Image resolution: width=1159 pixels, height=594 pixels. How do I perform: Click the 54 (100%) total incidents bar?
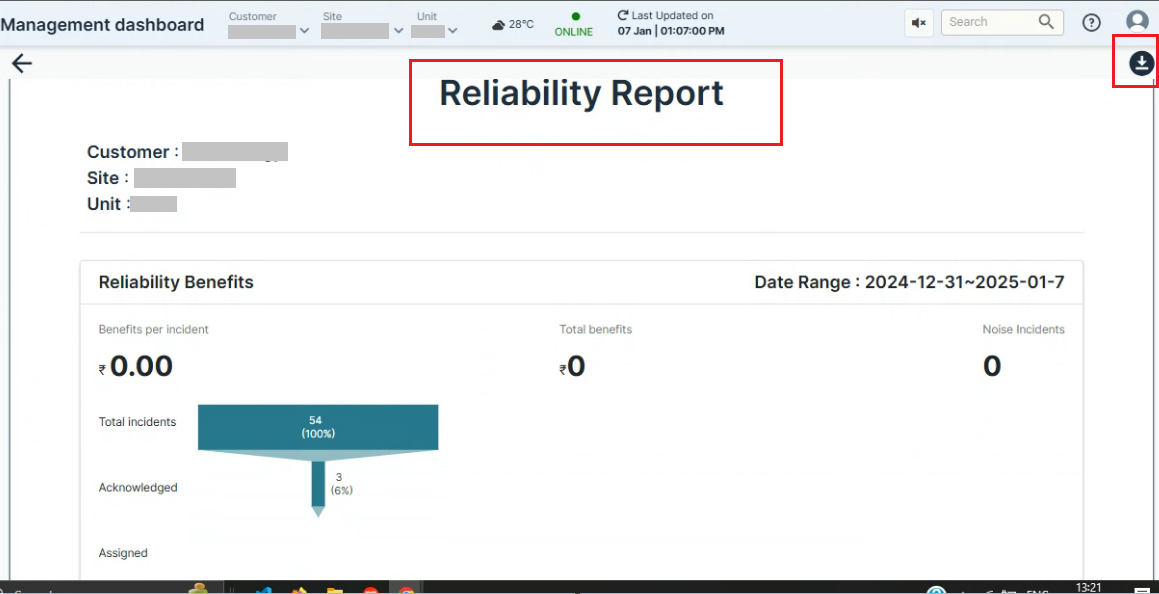(318, 427)
